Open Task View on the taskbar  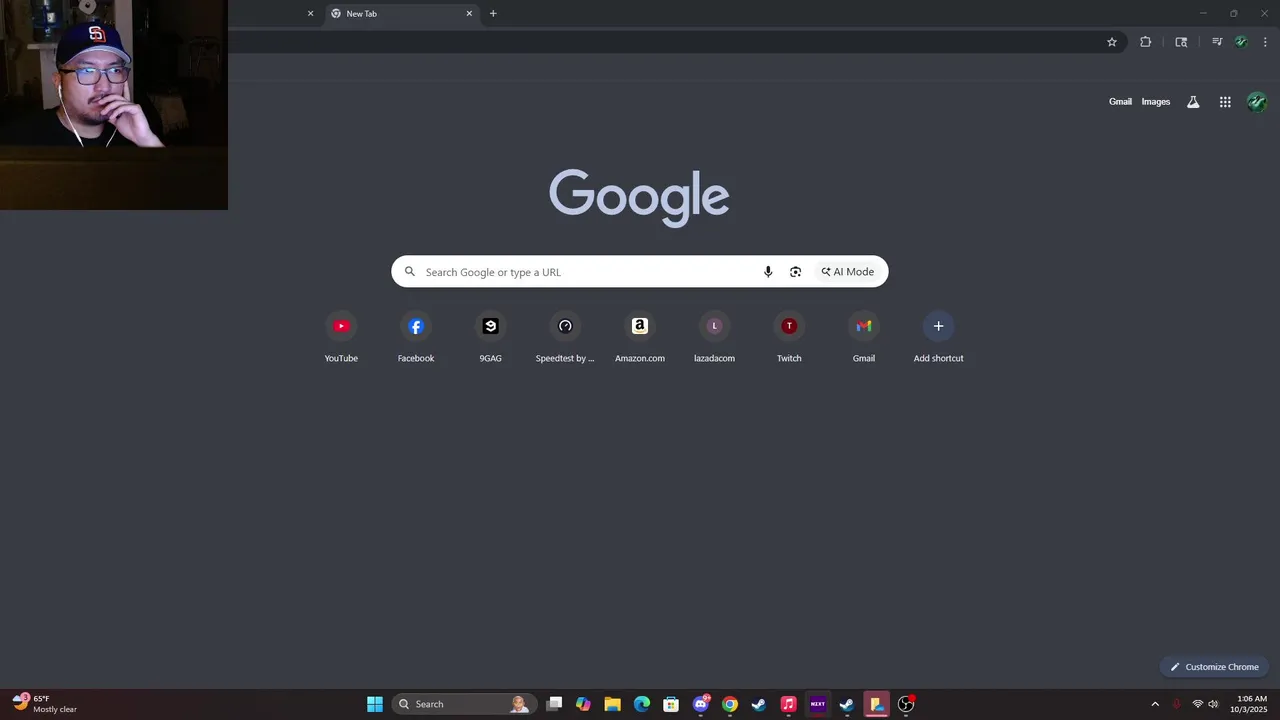(555, 704)
